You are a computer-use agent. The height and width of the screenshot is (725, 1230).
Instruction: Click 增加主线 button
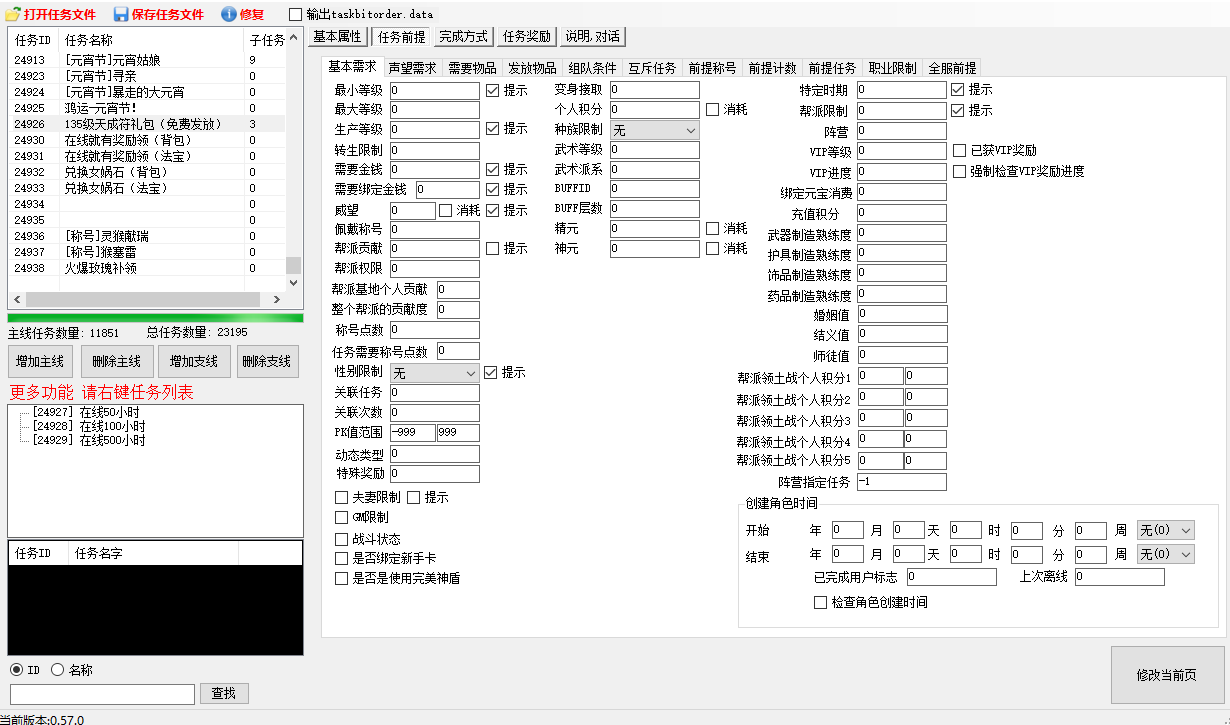[x=41, y=361]
